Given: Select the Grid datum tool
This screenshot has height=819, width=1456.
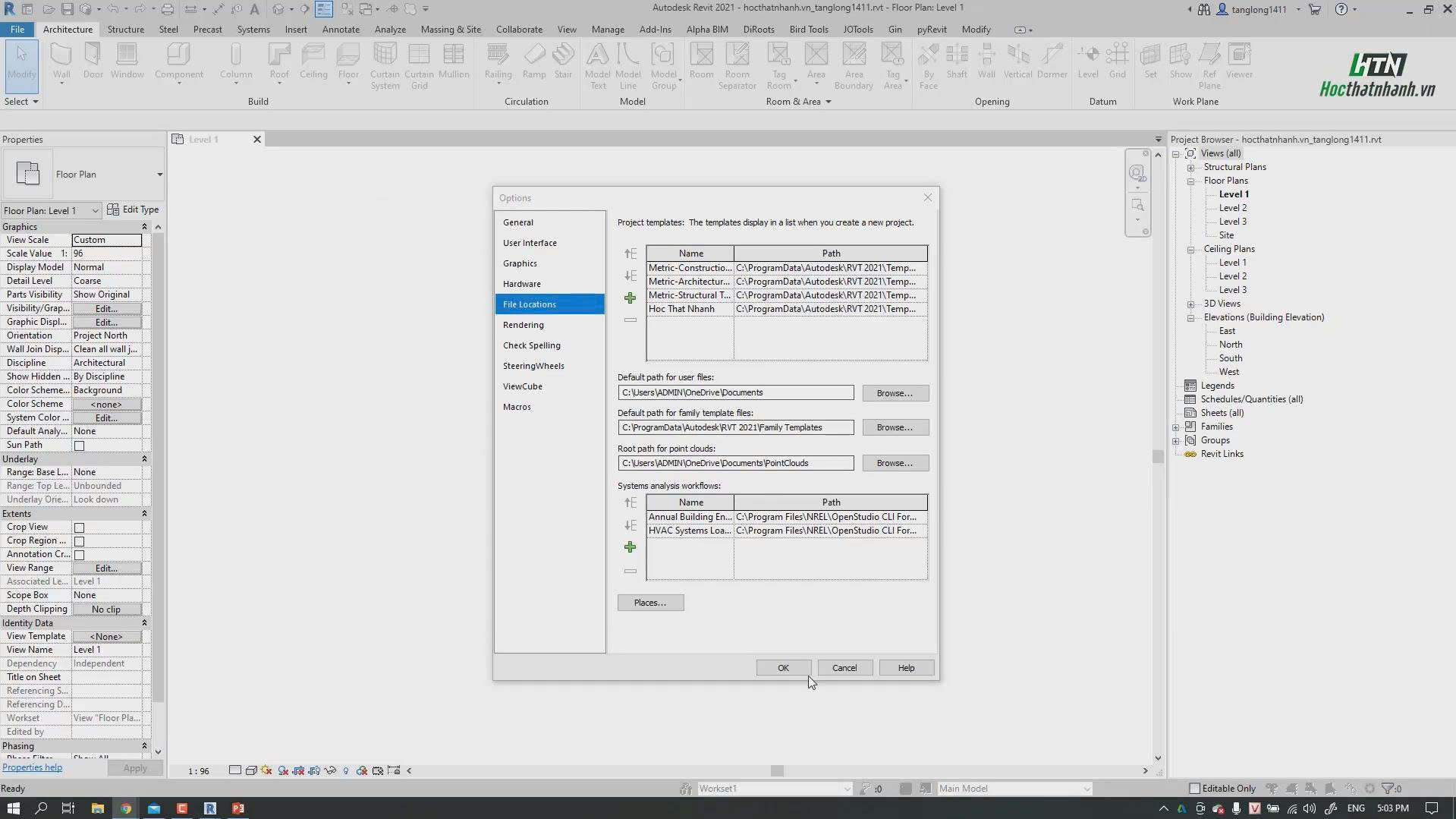Looking at the screenshot, I should tap(1117, 61).
